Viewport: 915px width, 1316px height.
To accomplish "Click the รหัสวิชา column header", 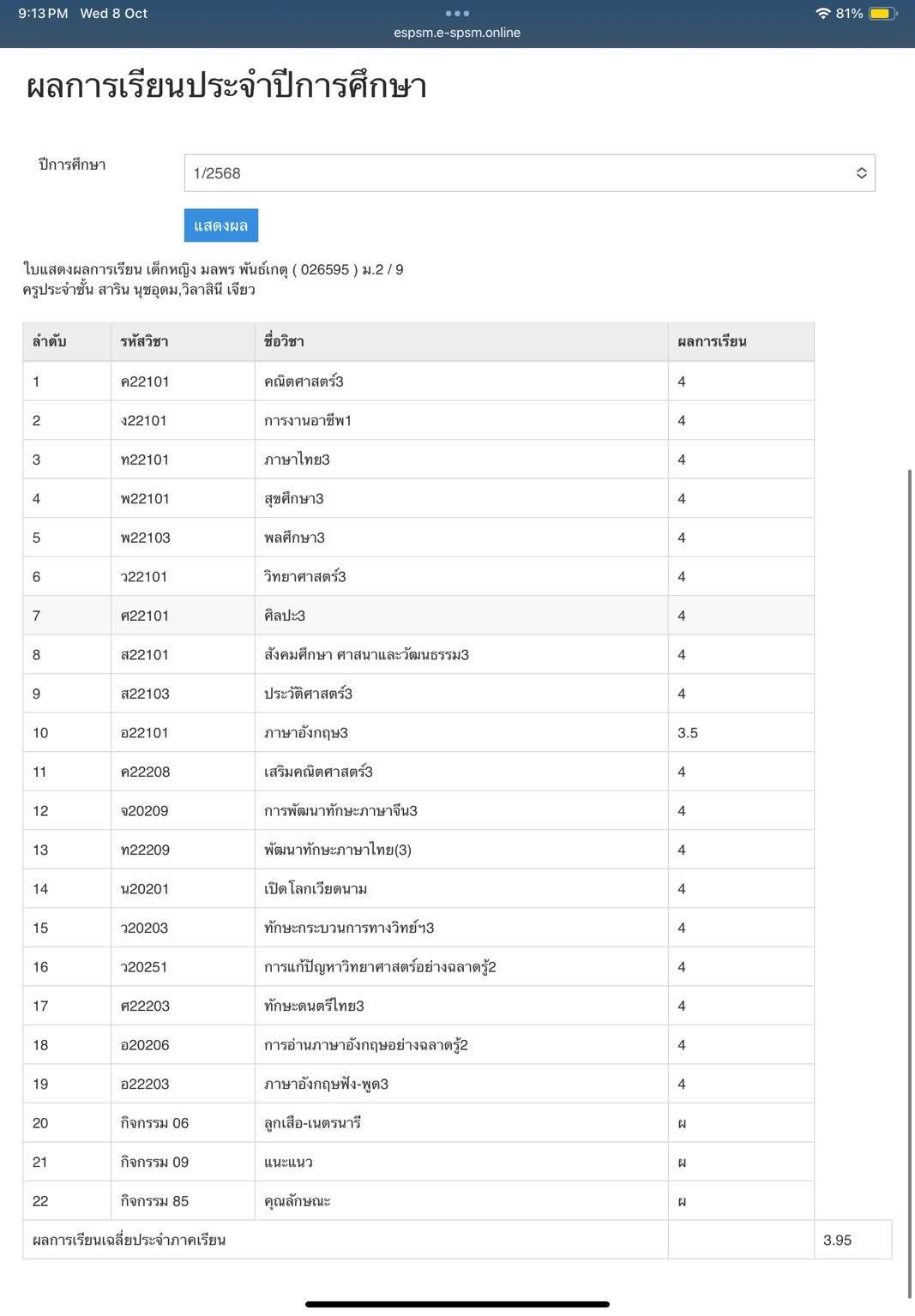I will (144, 341).
